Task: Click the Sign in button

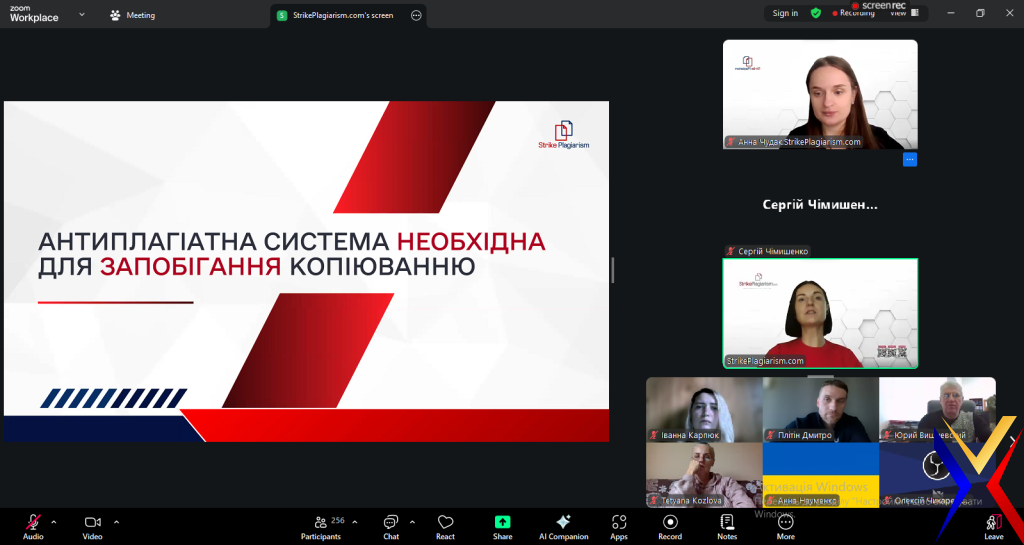Action: pos(785,13)
